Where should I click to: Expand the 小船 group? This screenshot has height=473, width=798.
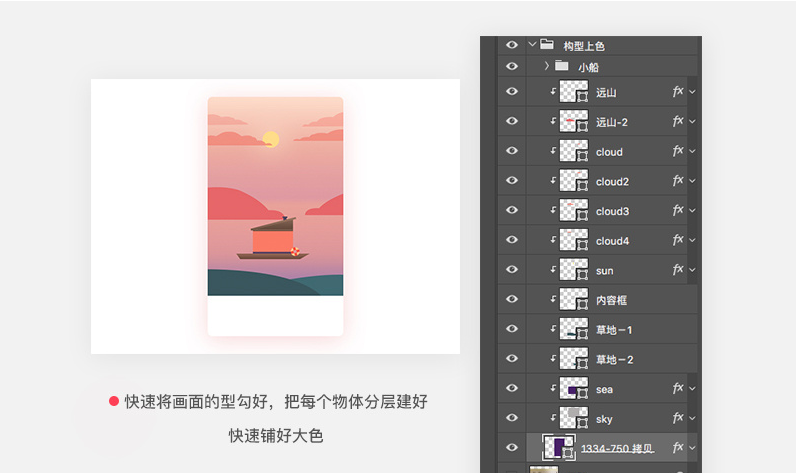tap(547, 66)
